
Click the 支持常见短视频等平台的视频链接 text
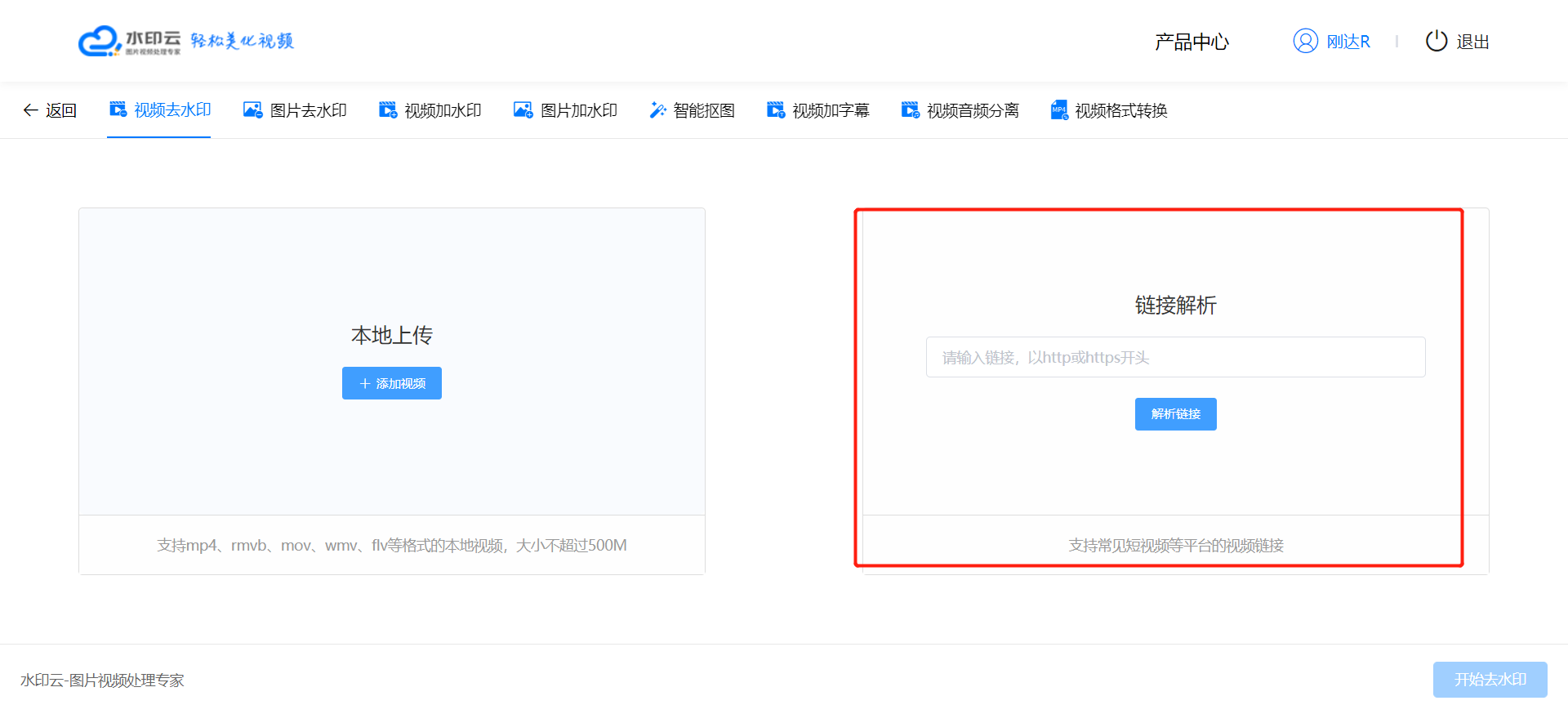point(1176,545)
